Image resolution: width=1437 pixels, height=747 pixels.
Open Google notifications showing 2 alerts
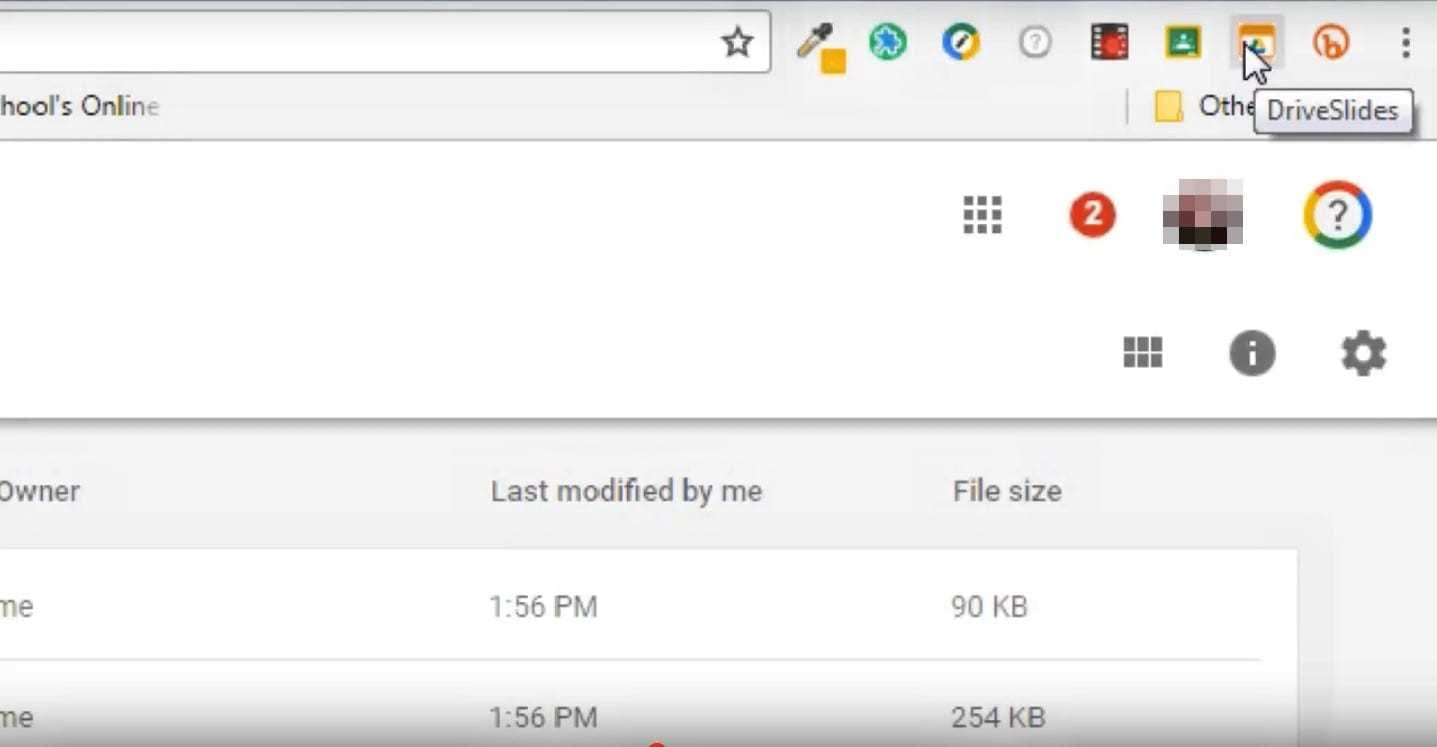point(1092,213)
